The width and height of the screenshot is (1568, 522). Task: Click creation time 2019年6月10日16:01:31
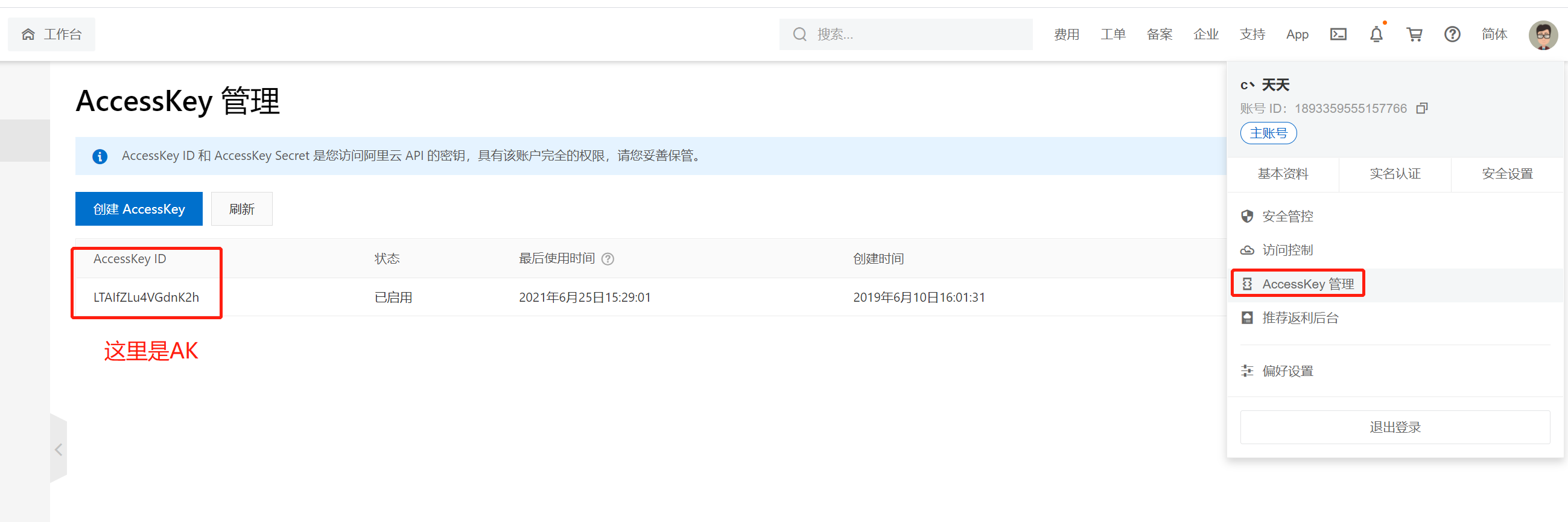tap(918, 298)
